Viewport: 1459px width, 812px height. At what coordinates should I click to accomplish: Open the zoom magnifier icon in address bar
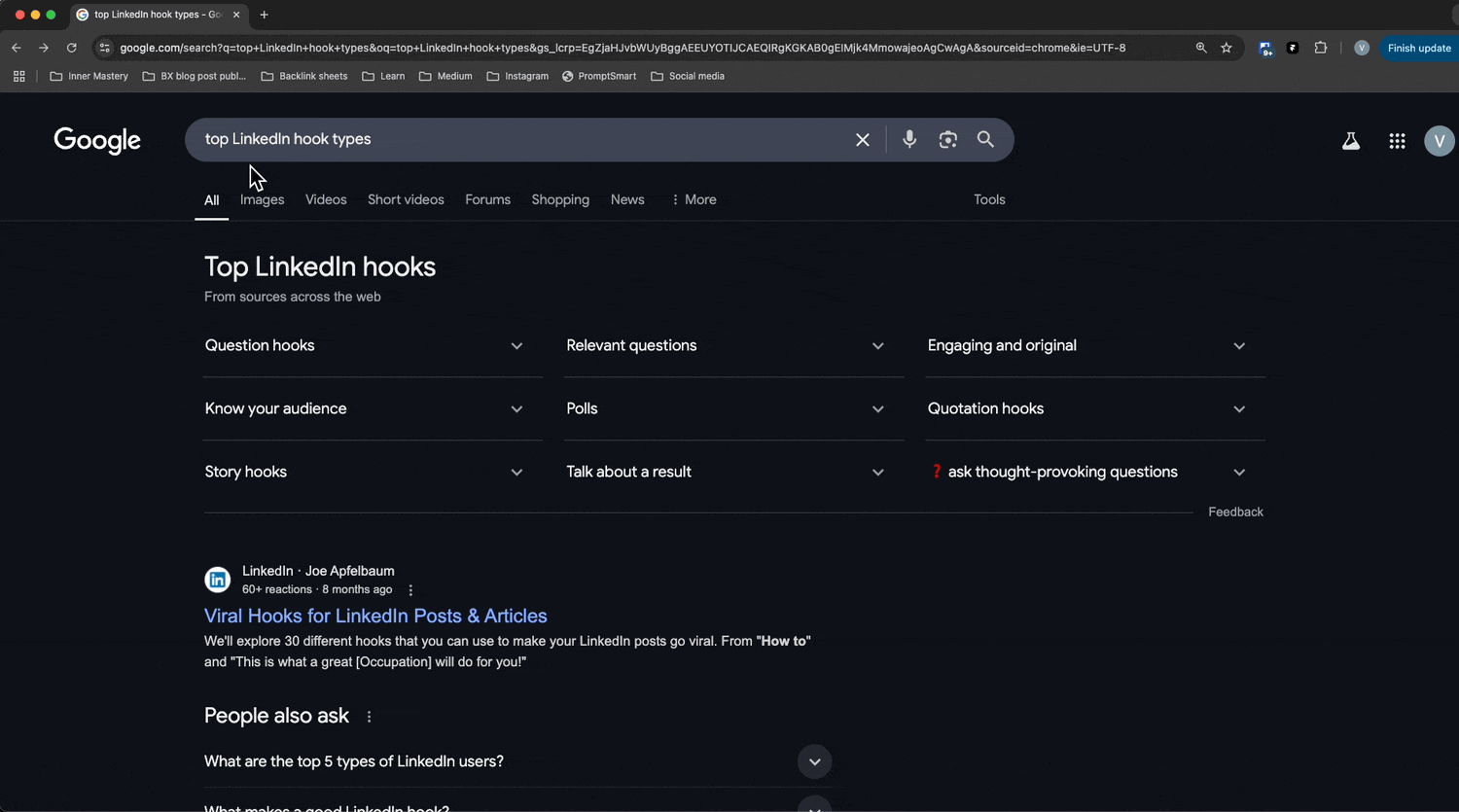point(1201,48)
